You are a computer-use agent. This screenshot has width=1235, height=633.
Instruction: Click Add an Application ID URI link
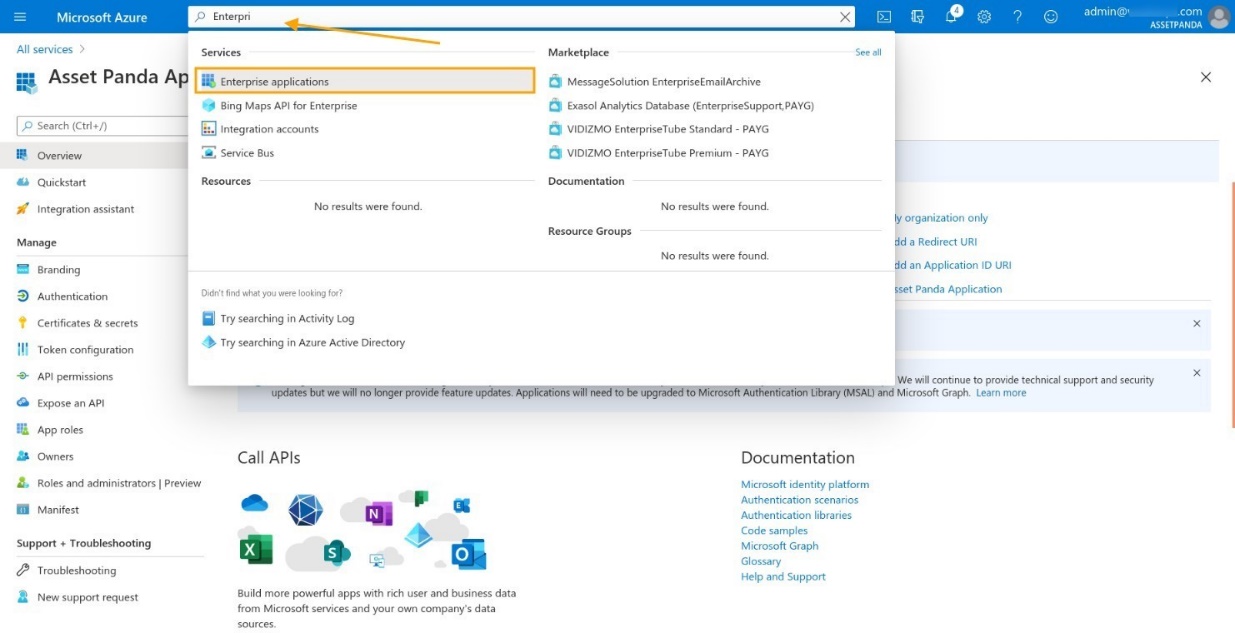pyautogui.click(x=953, y=265)
